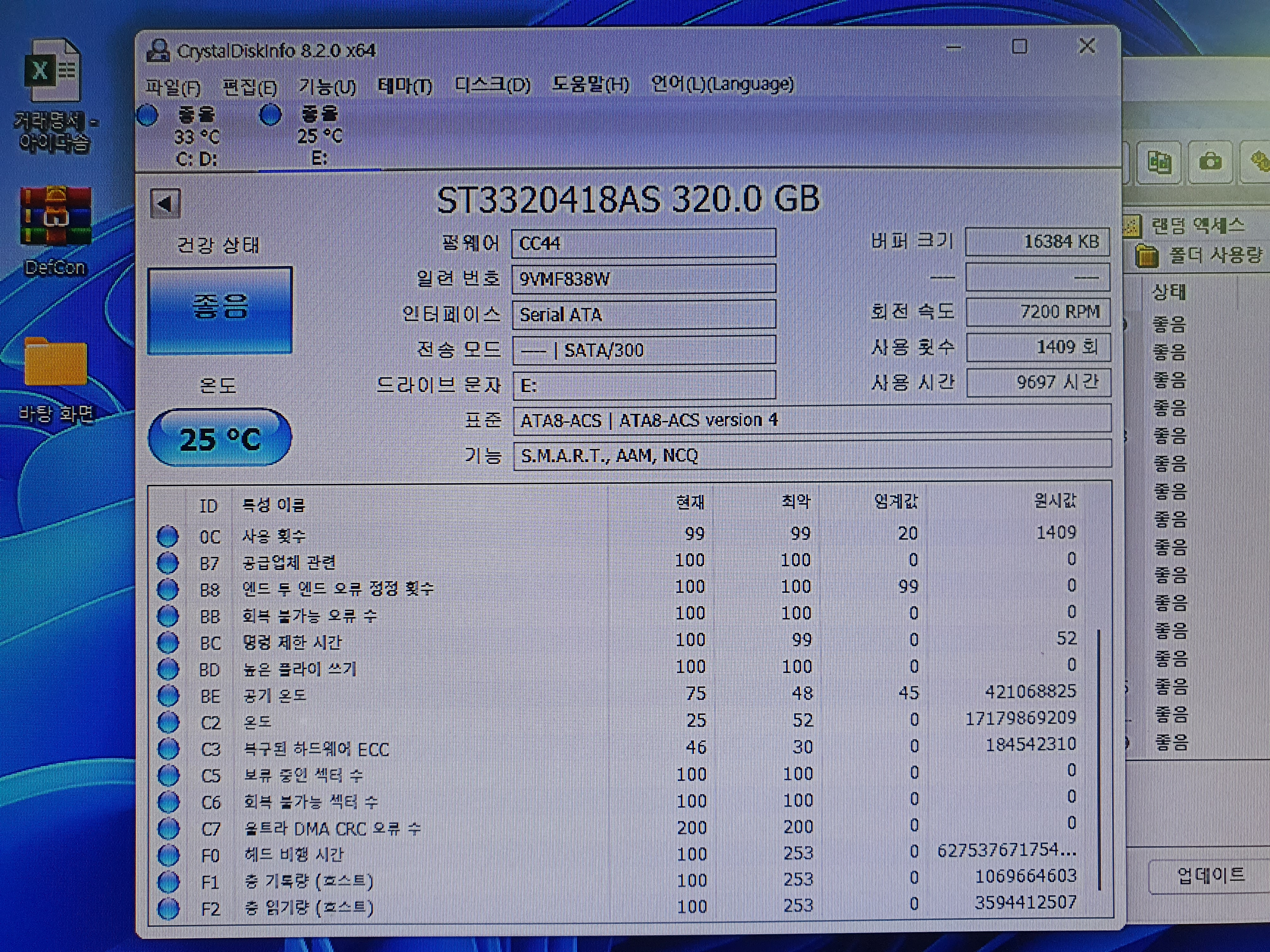Click the 좋음 health status button
The width and height of the screenshot is (1270, 952).
click(x=220, y=310)
